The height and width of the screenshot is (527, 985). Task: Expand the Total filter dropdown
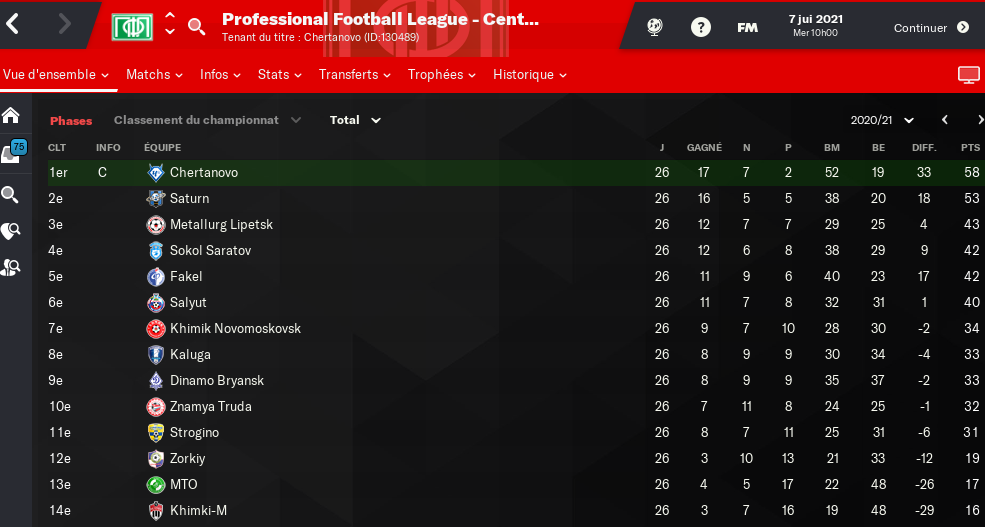tap(355, 120)
